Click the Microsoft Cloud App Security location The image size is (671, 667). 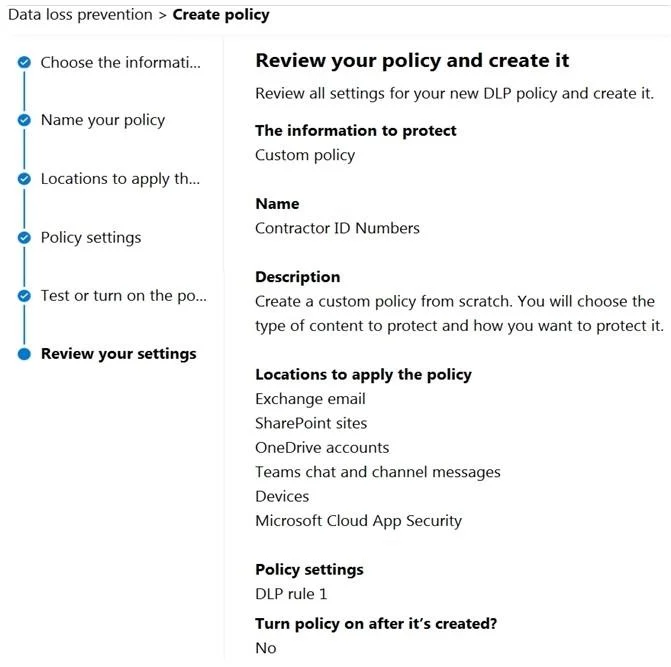tap(359, 521)
